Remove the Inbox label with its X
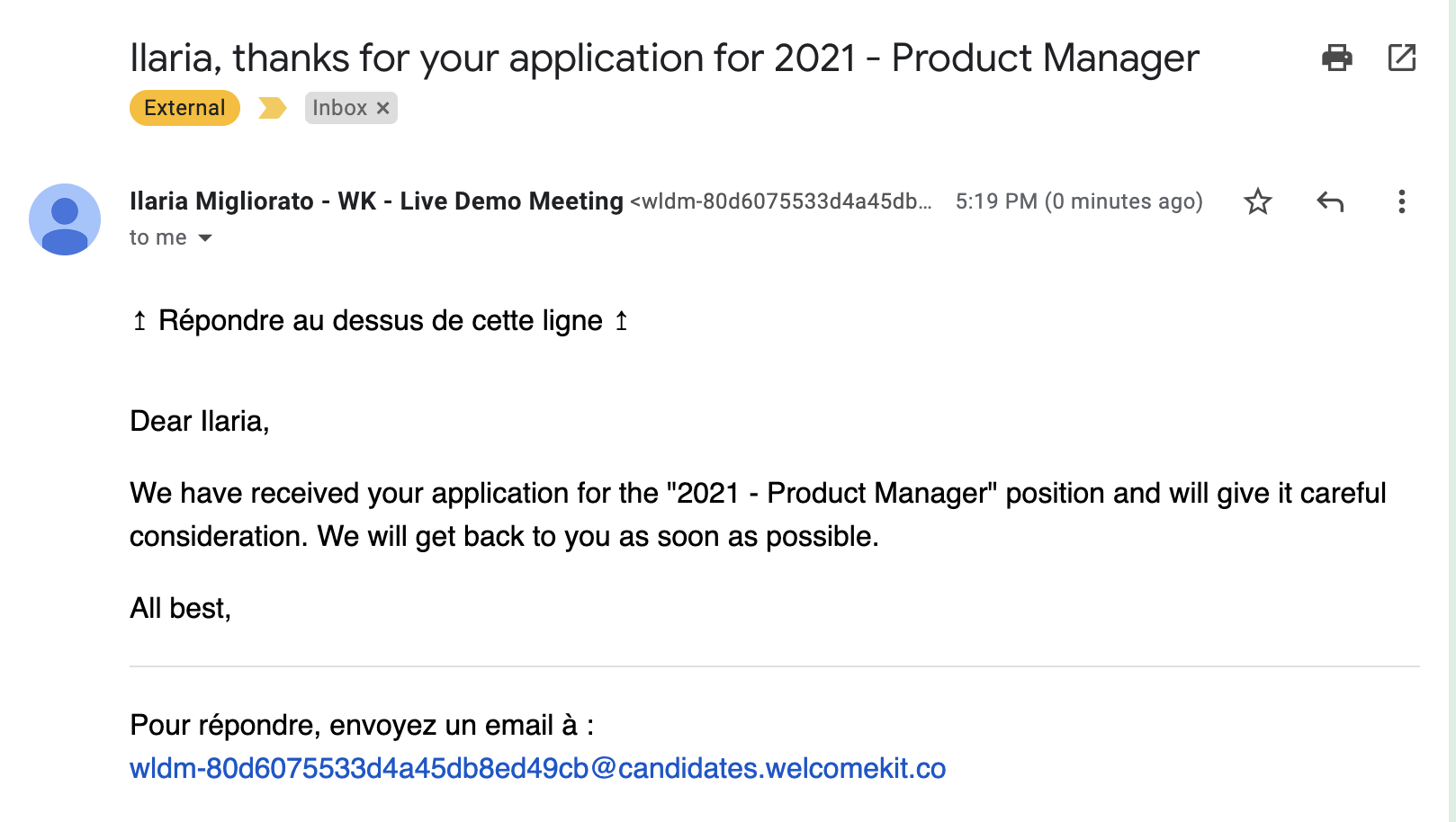 pos(383,108)
